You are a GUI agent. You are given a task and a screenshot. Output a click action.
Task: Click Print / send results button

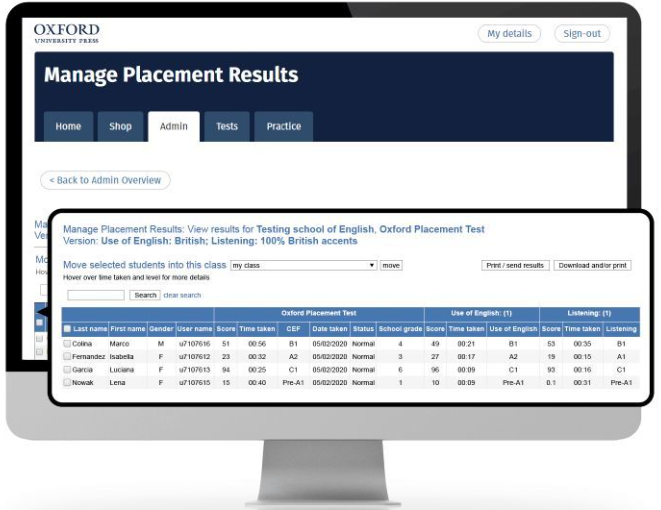[x=515, y=266]
